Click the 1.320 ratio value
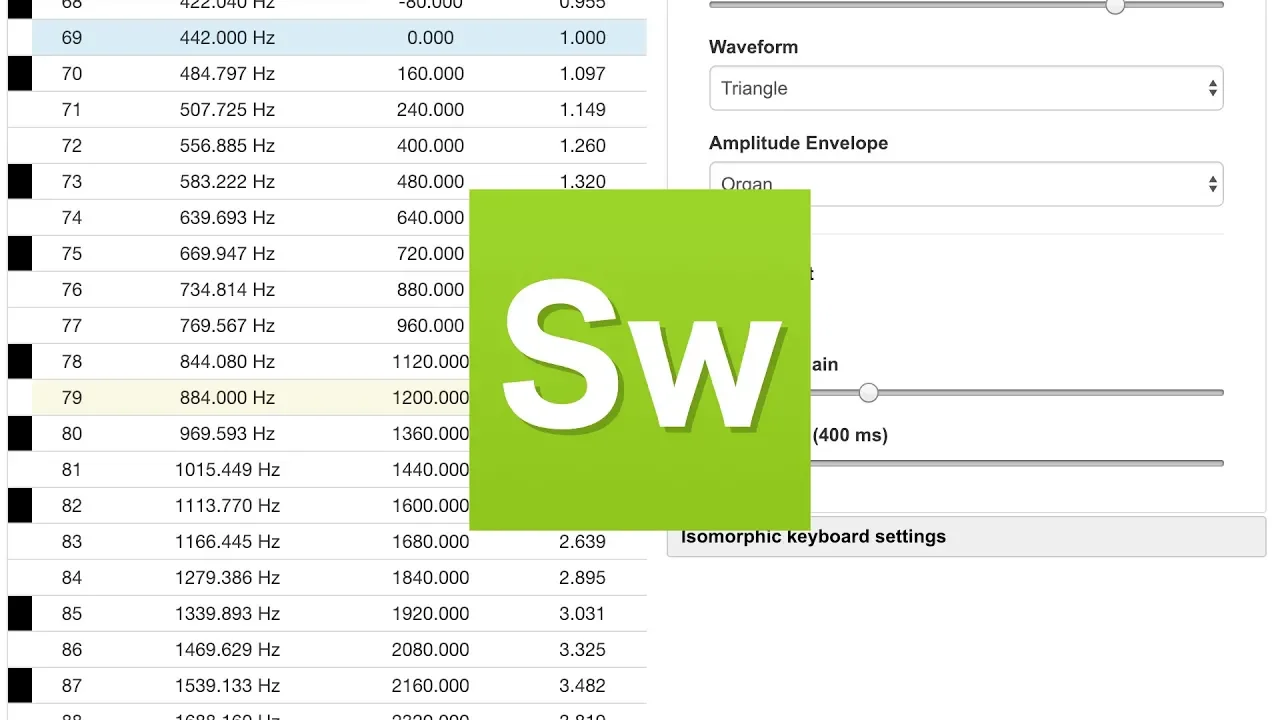Viewport: 1280px width, 720px height. [x=582, y=182]
